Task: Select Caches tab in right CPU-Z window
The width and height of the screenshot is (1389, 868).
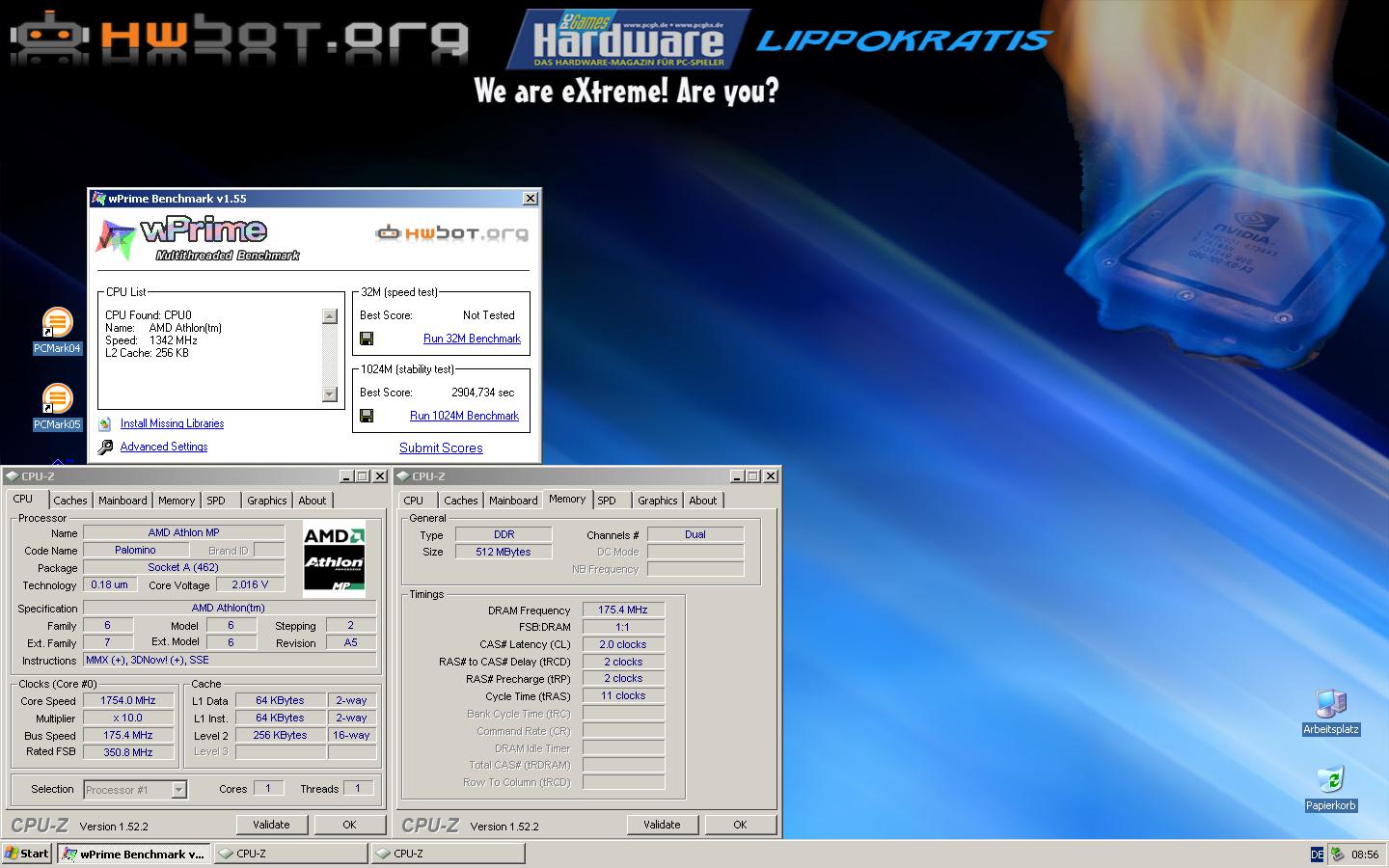Action: (x=460, y=501)
